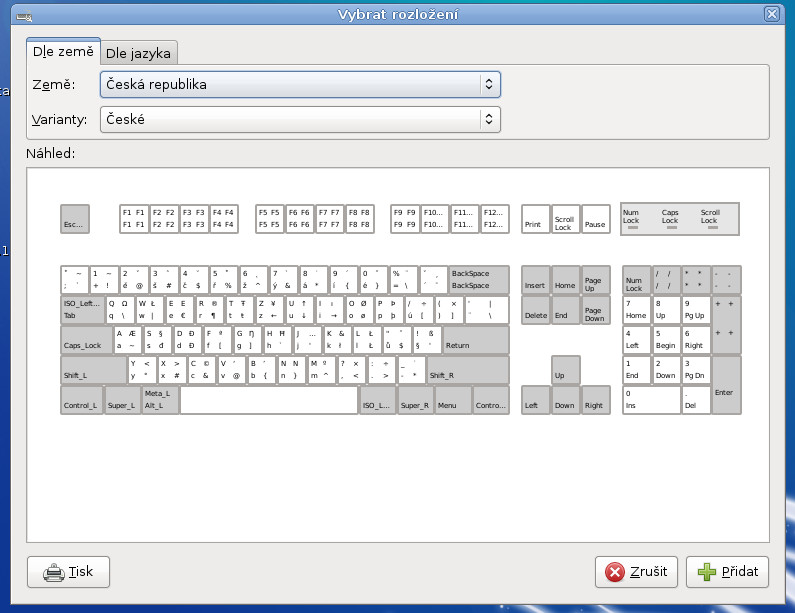Click the numpad 0 Ins key
Screen dimensions: 795x613
pyautogui.click(x=652, y=400)
